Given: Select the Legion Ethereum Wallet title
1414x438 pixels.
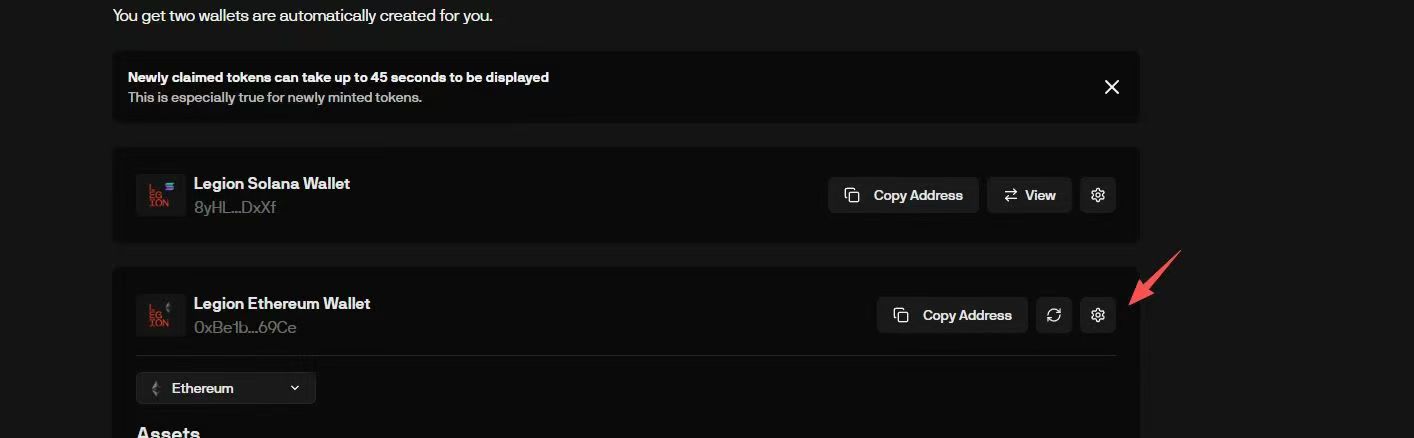Looking at the screenshot, I should [282, 304].
